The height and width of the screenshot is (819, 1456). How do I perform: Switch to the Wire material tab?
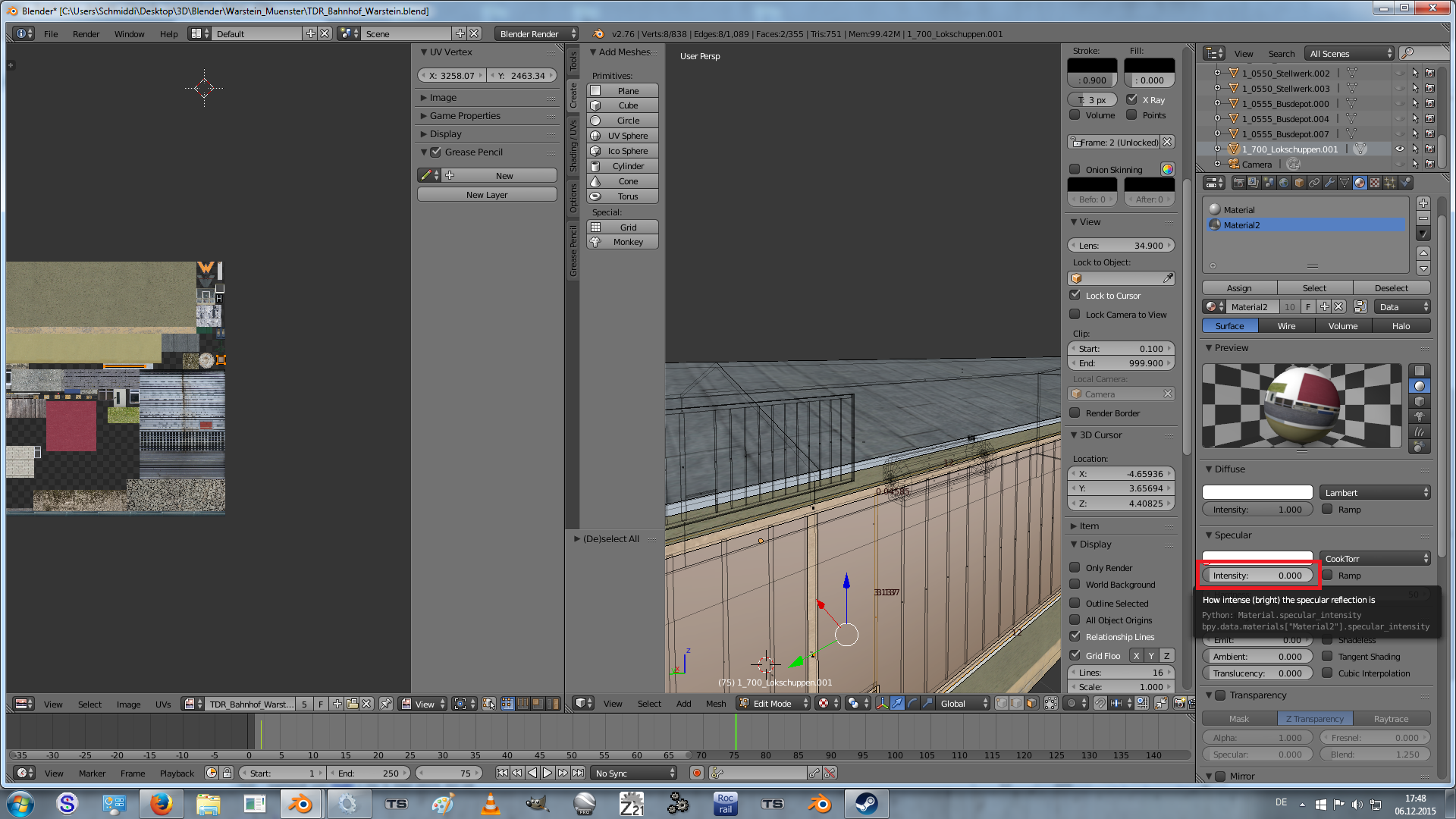(1286, 326)
